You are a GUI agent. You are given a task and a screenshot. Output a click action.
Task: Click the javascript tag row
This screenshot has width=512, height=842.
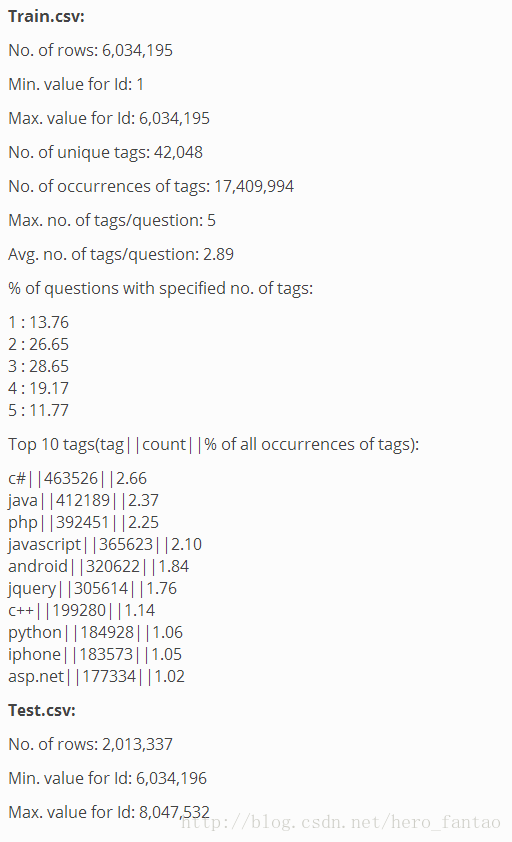tap(105, 545)
